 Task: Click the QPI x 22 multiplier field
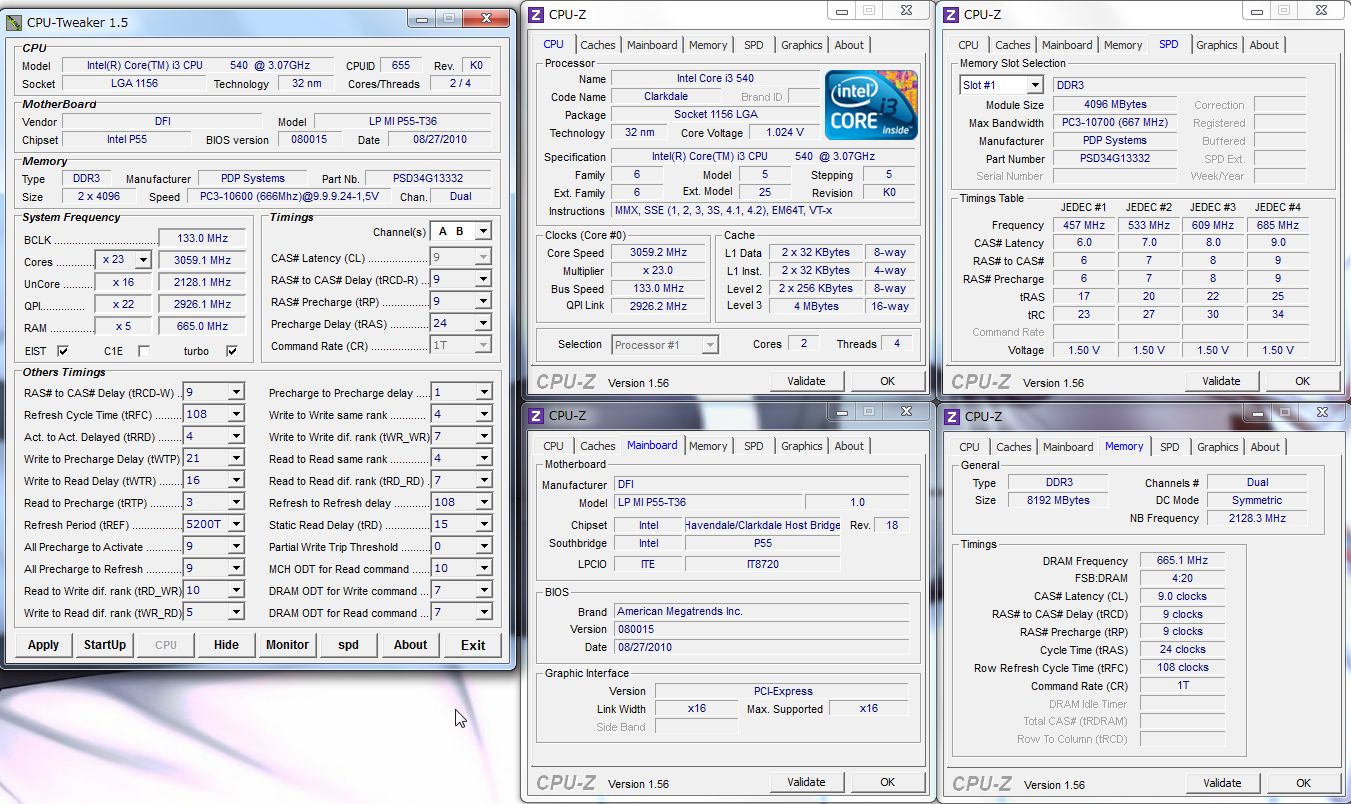[124, 304]
